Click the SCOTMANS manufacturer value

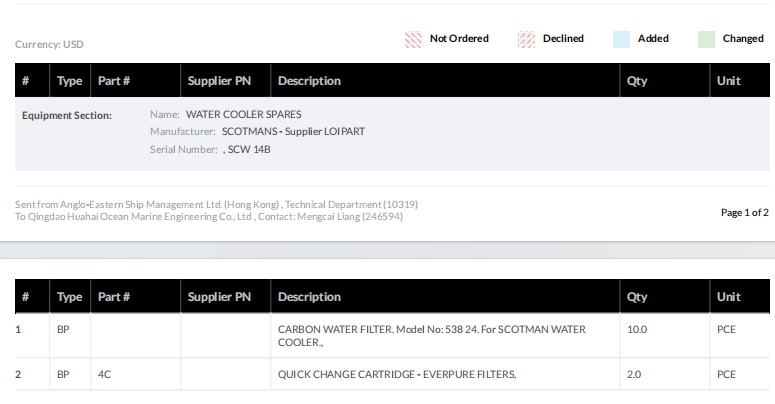click(x=293, y=131)
